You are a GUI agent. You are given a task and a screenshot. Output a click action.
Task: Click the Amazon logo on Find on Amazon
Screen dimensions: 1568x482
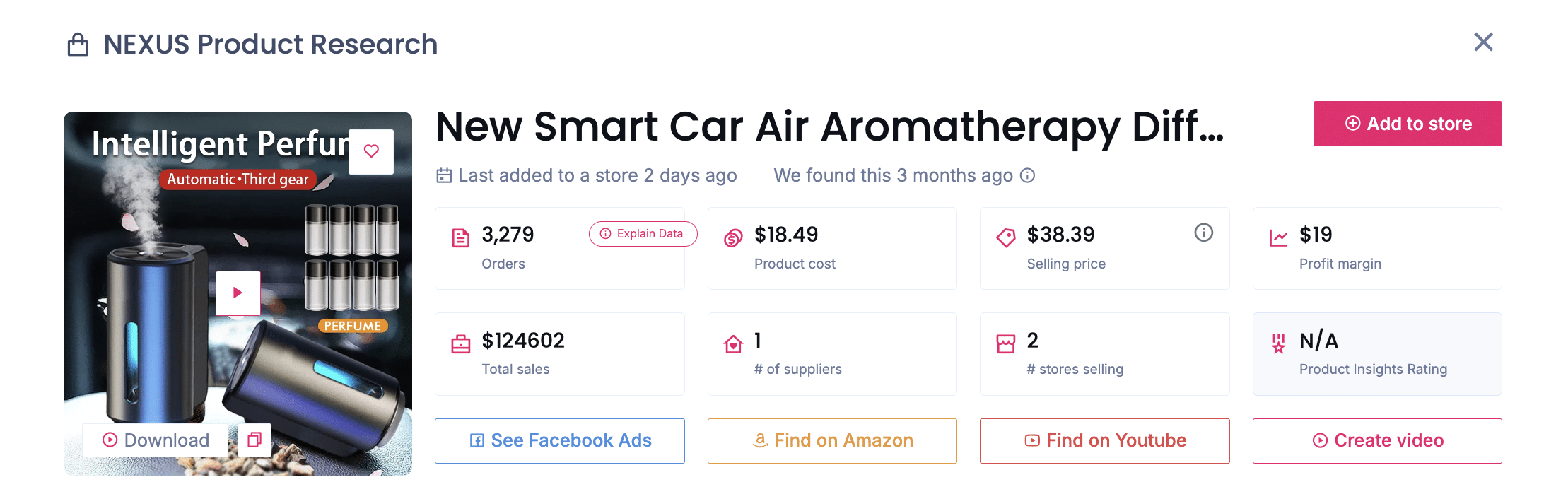[761, 440]
